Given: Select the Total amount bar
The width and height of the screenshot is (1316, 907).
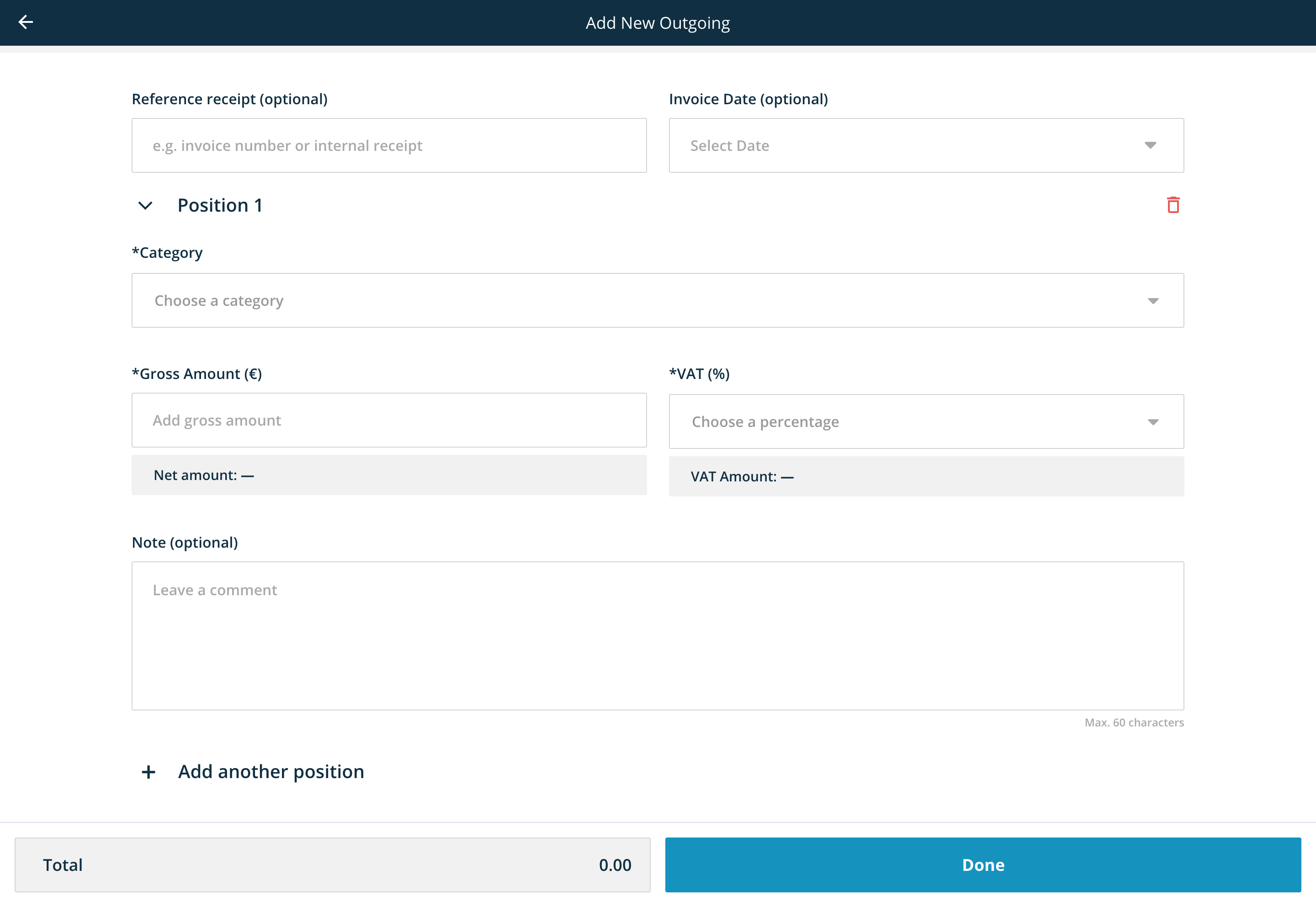Looking at the screenshot, I should (334, 864).
